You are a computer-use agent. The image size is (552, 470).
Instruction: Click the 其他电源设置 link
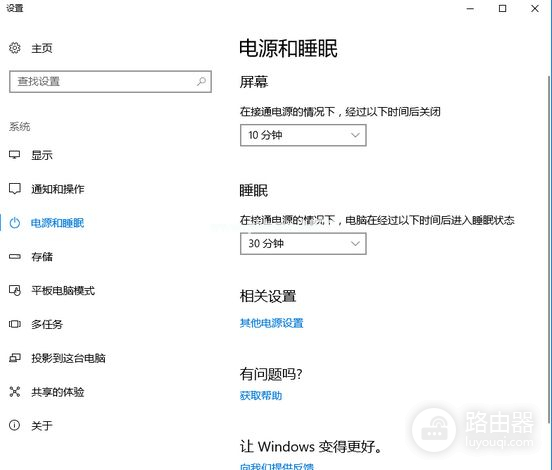[271, 323]
